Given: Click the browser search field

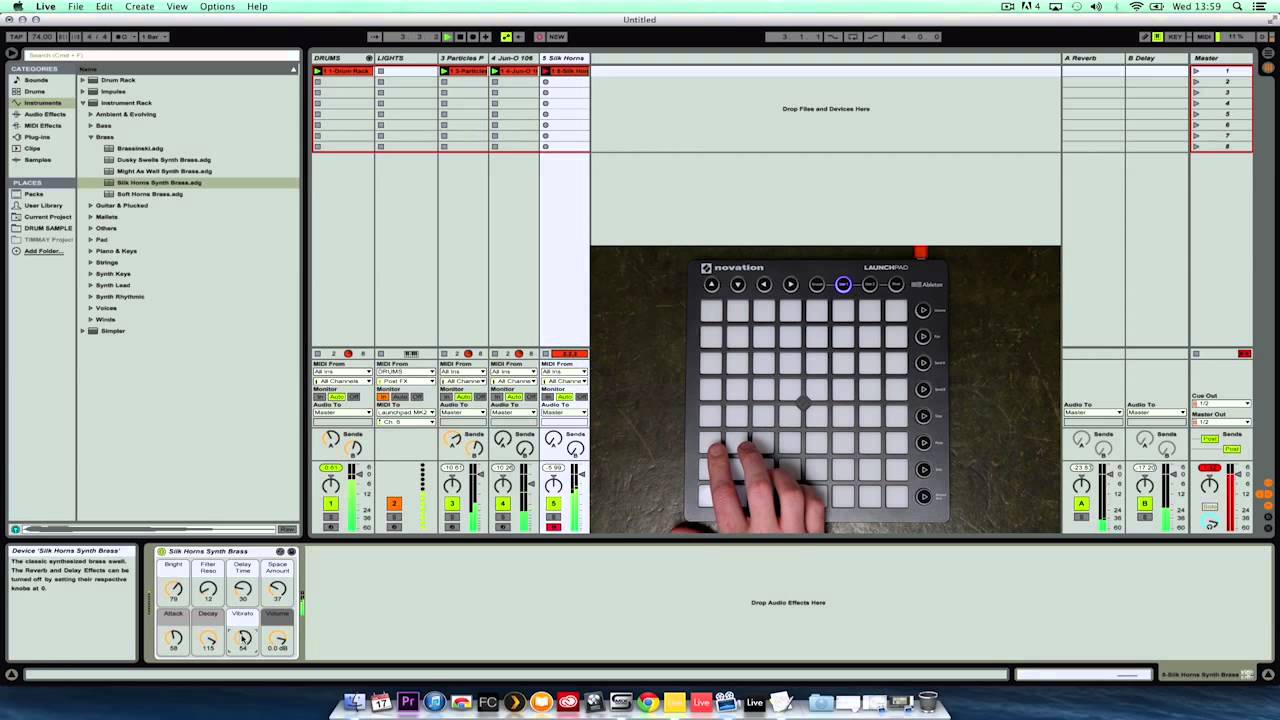Looking at the screenshot, I should coord(160,55).
